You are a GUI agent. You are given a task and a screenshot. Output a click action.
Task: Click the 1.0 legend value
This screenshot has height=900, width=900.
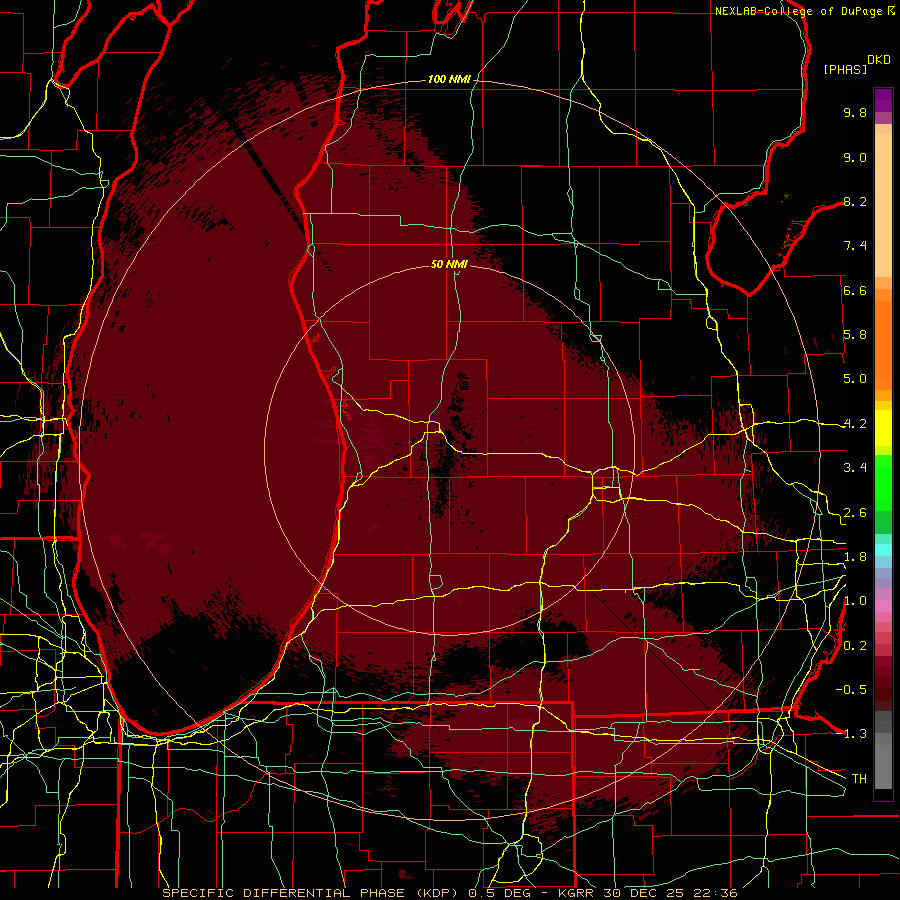click(x=855, y=601)
